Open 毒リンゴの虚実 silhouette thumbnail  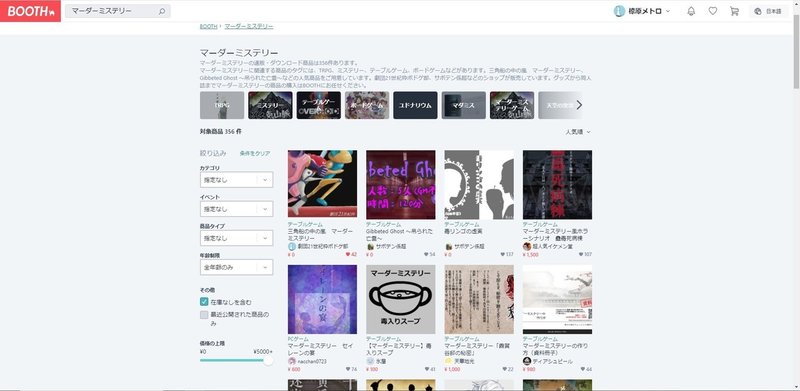click(479, 184)
